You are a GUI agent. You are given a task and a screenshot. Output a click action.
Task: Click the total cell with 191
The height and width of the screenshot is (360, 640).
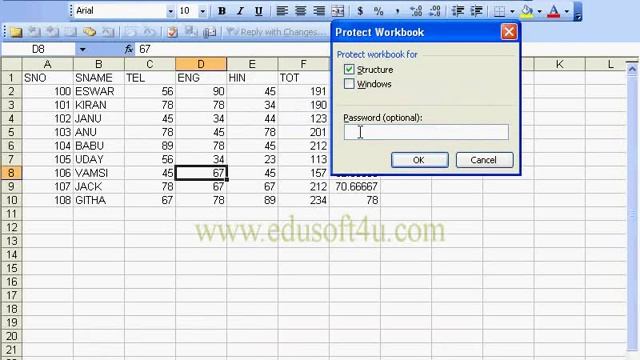303,91
